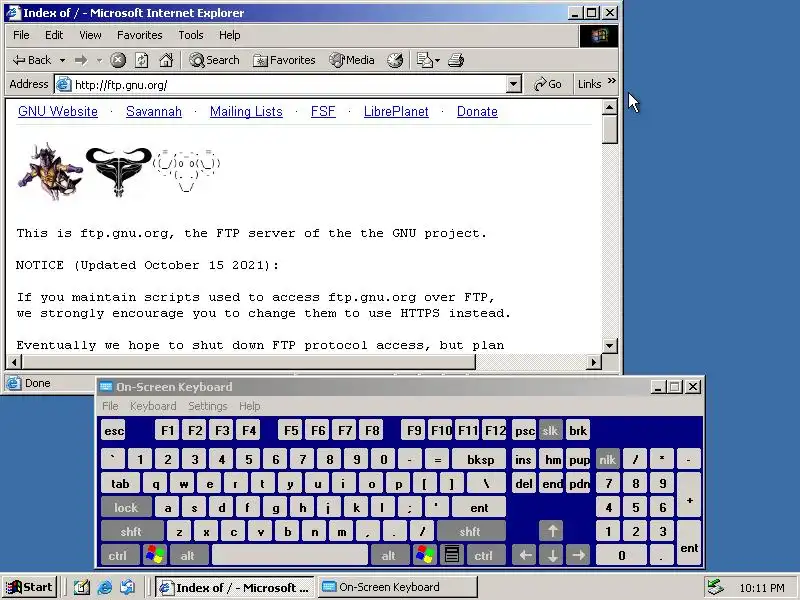800x600 pixels.
Task: Click the Go button beside the address bar
Action: pos(547,84)
